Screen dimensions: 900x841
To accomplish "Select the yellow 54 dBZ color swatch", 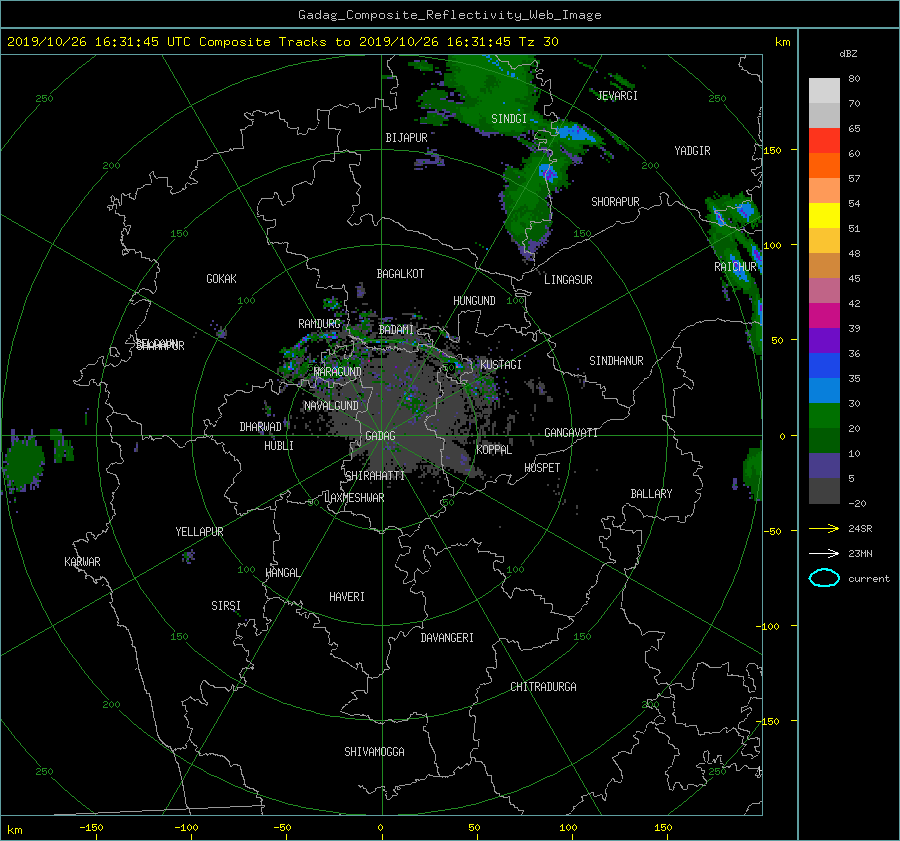I will pyautogui.click(x=824, y=215).
